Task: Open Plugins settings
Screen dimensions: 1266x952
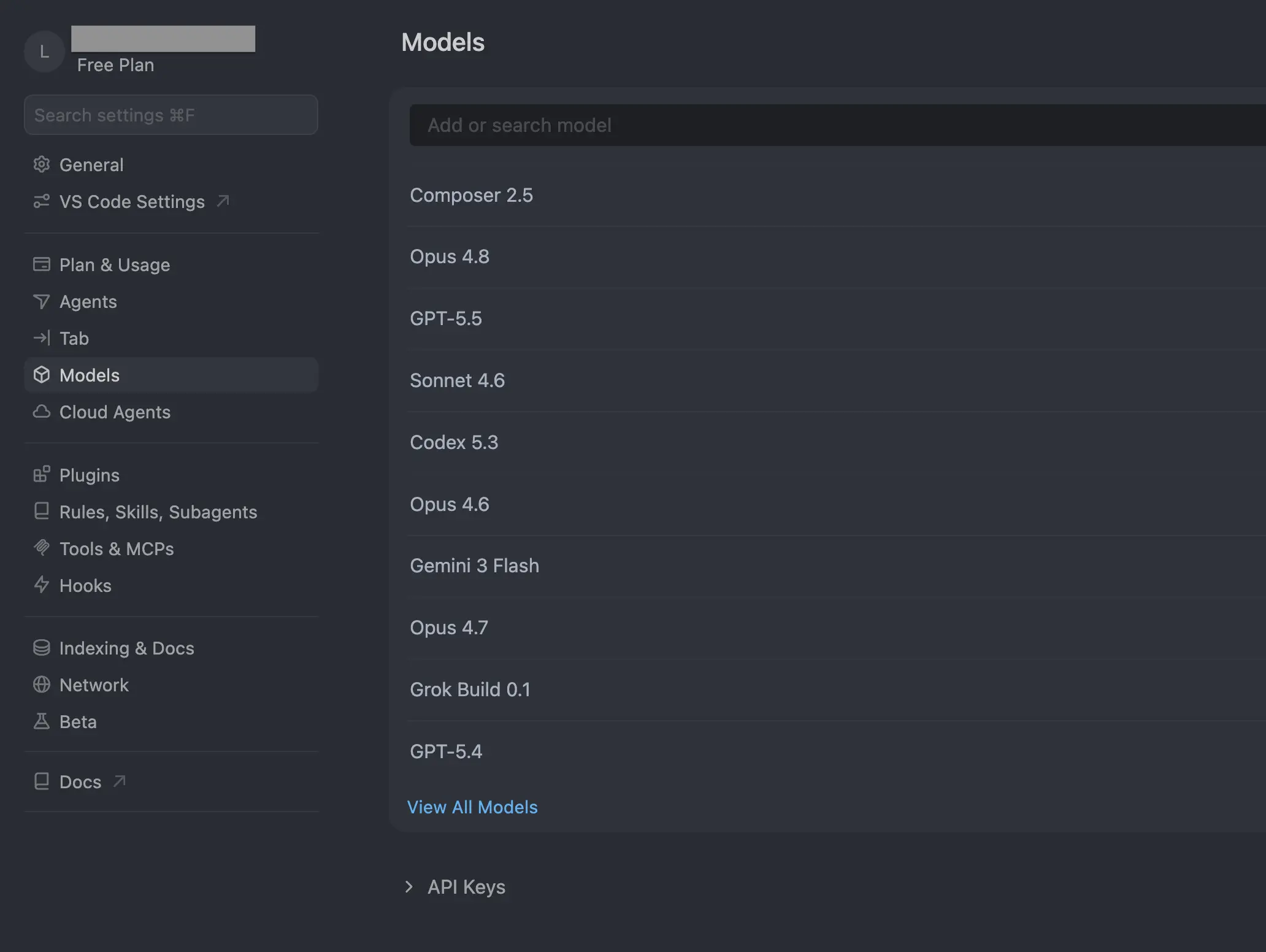Action: click(x=171, y=475)
